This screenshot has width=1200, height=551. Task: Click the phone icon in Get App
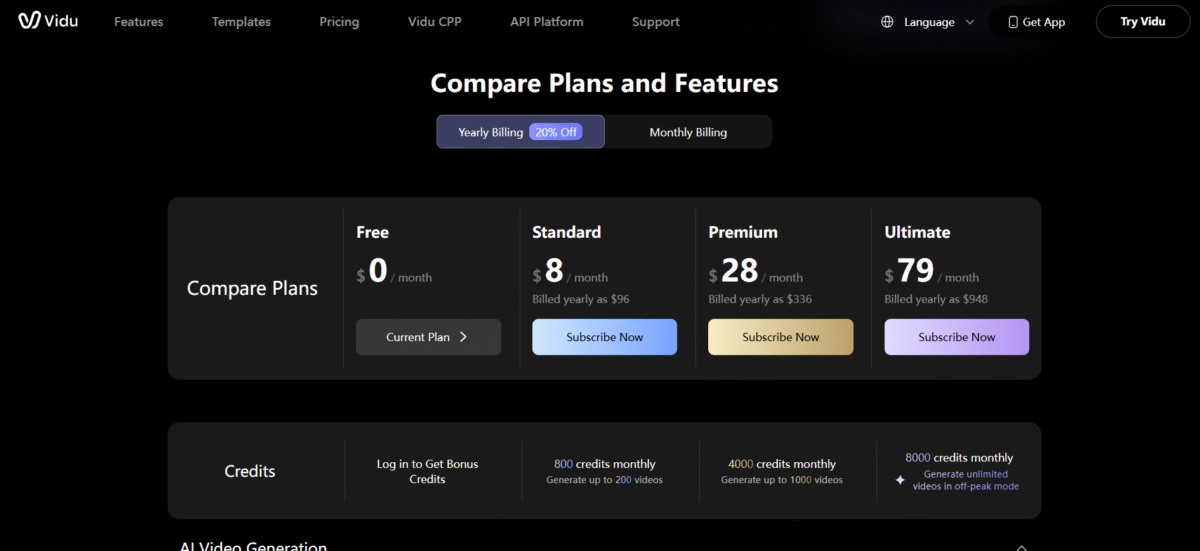tap(1013, 22)
